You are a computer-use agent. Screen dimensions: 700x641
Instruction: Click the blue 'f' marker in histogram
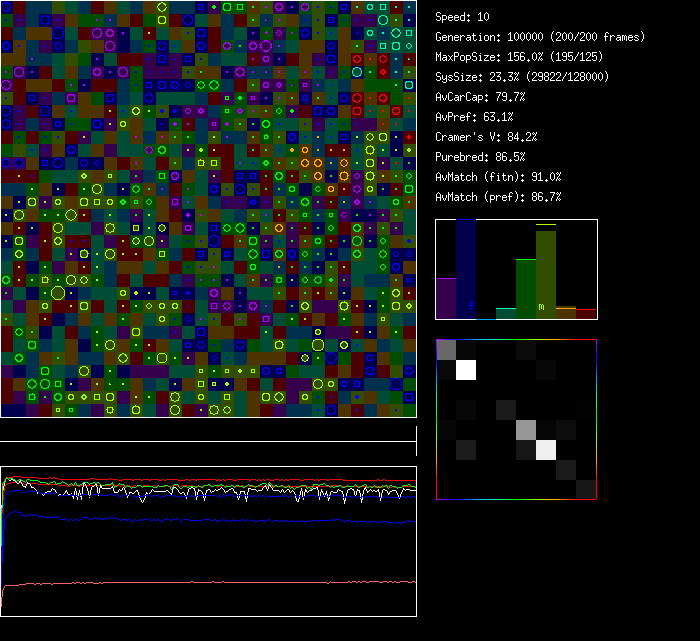click(470, 304)
